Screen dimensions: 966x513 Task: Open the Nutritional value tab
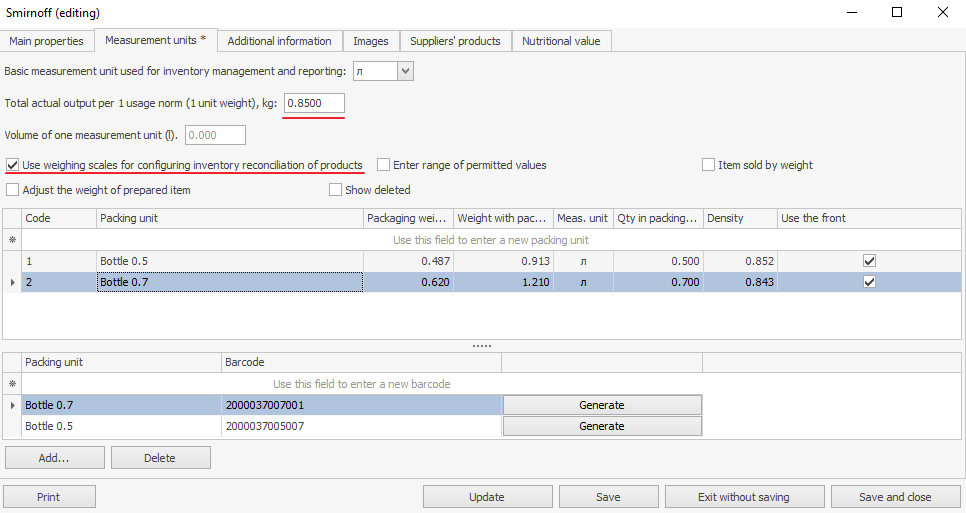coord(561,41)
